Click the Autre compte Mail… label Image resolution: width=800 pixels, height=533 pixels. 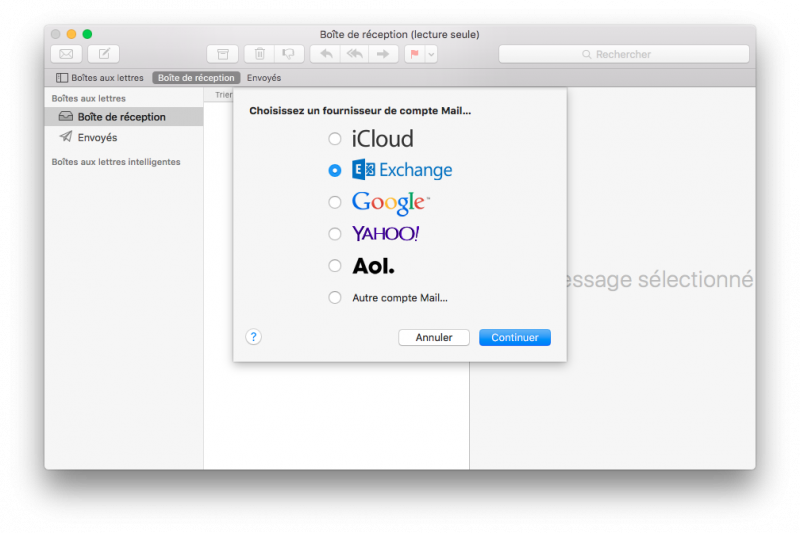[x=400, y=298]
